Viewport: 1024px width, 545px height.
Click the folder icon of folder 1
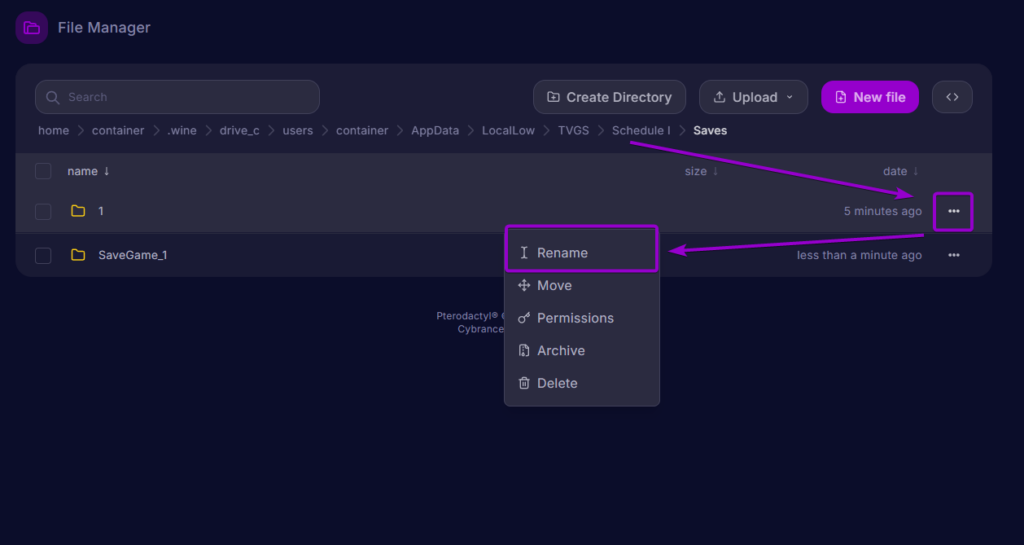pyautogui.click(x=78, y=211)
